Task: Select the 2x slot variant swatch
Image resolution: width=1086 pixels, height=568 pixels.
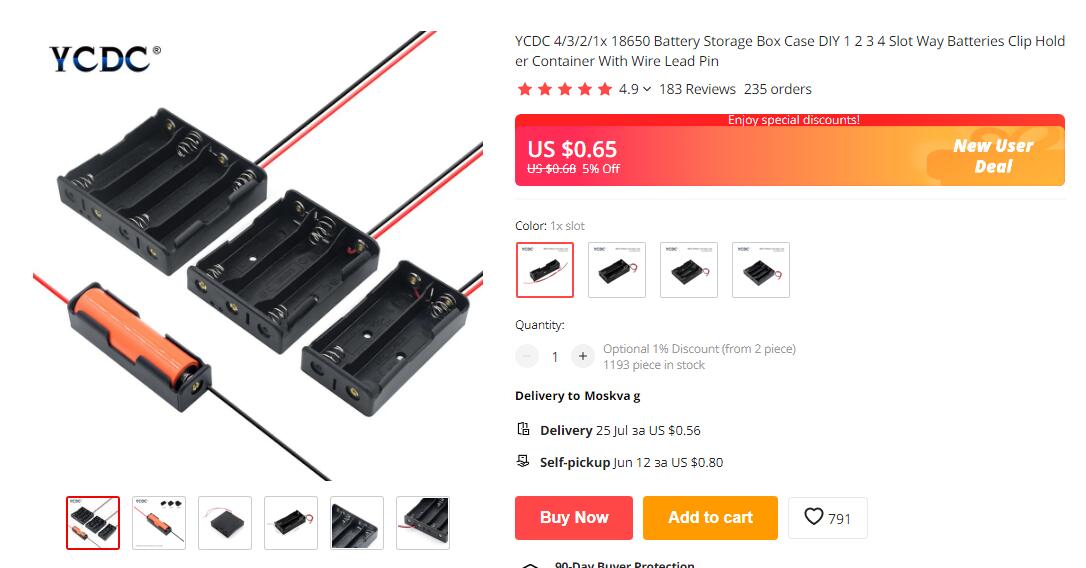Action: (x=617, y=269)
